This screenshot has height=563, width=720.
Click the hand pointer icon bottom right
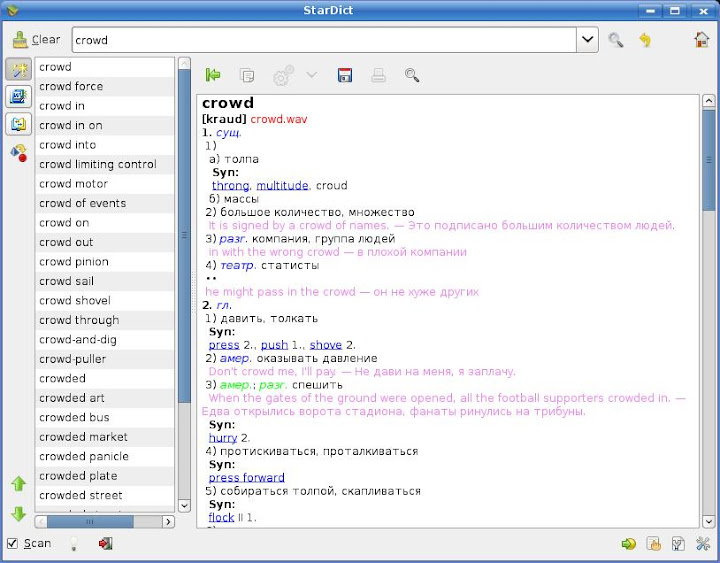(x=653, y=544)
